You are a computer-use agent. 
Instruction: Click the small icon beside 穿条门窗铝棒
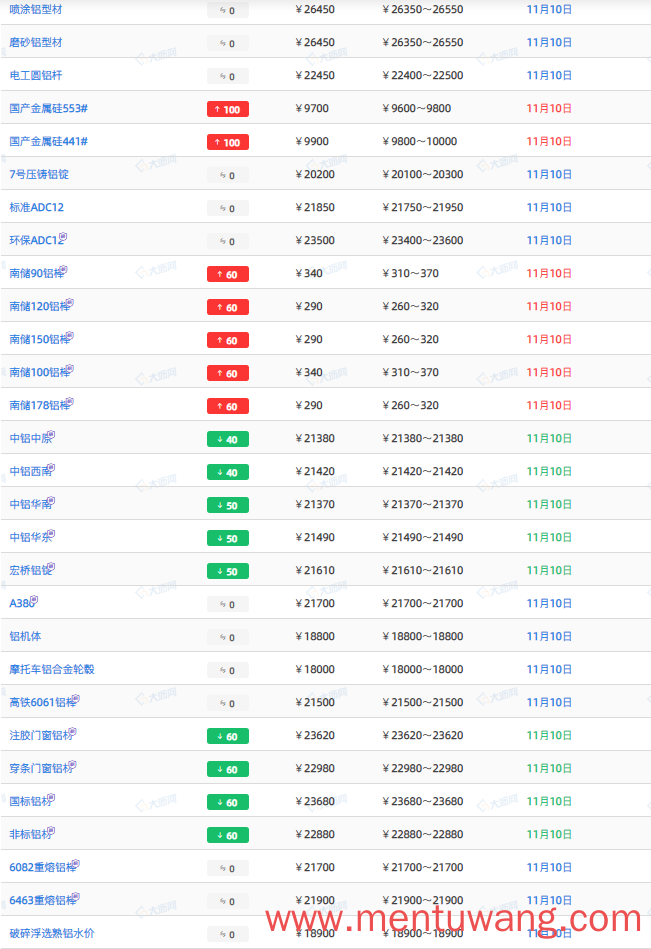coord(73,764)
